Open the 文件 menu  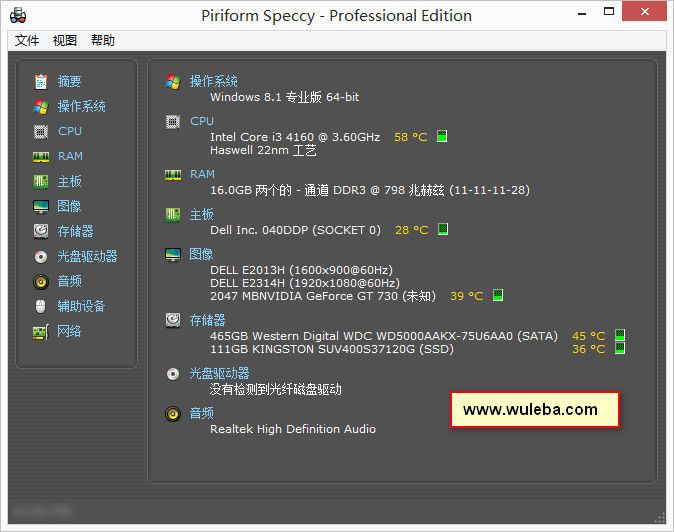point(27,40)
